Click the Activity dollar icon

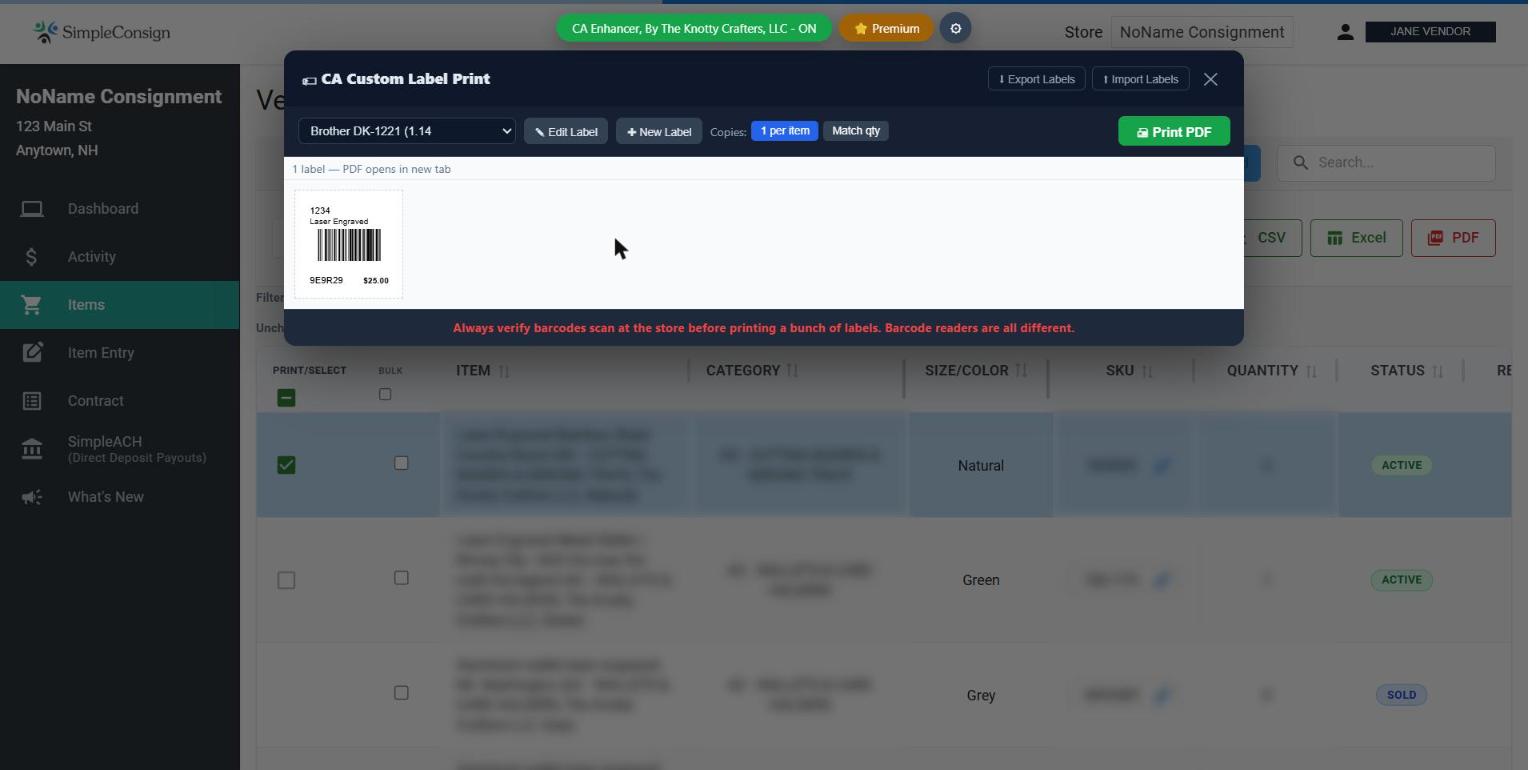32,257
